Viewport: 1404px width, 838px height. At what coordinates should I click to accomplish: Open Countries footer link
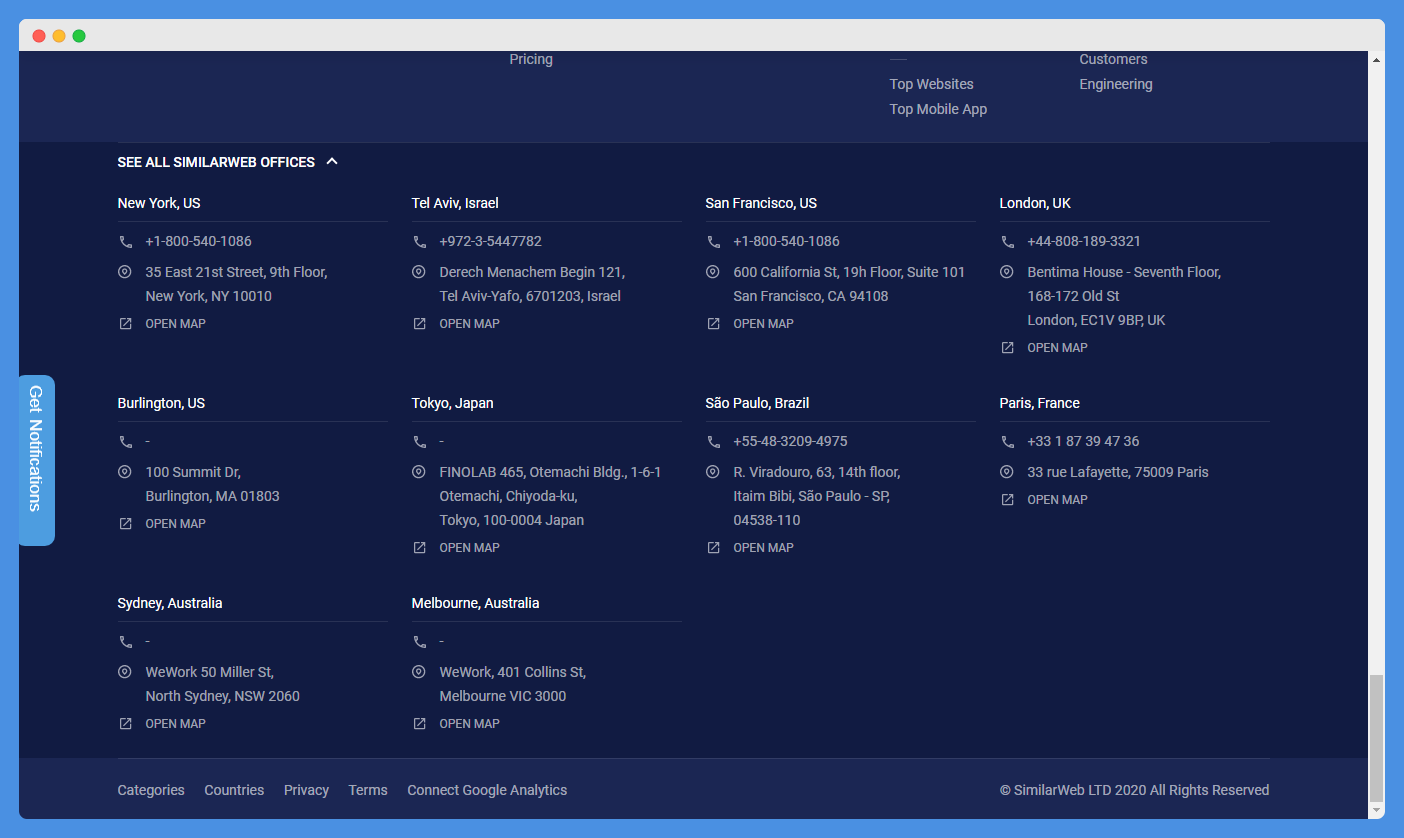pos(234,790)
